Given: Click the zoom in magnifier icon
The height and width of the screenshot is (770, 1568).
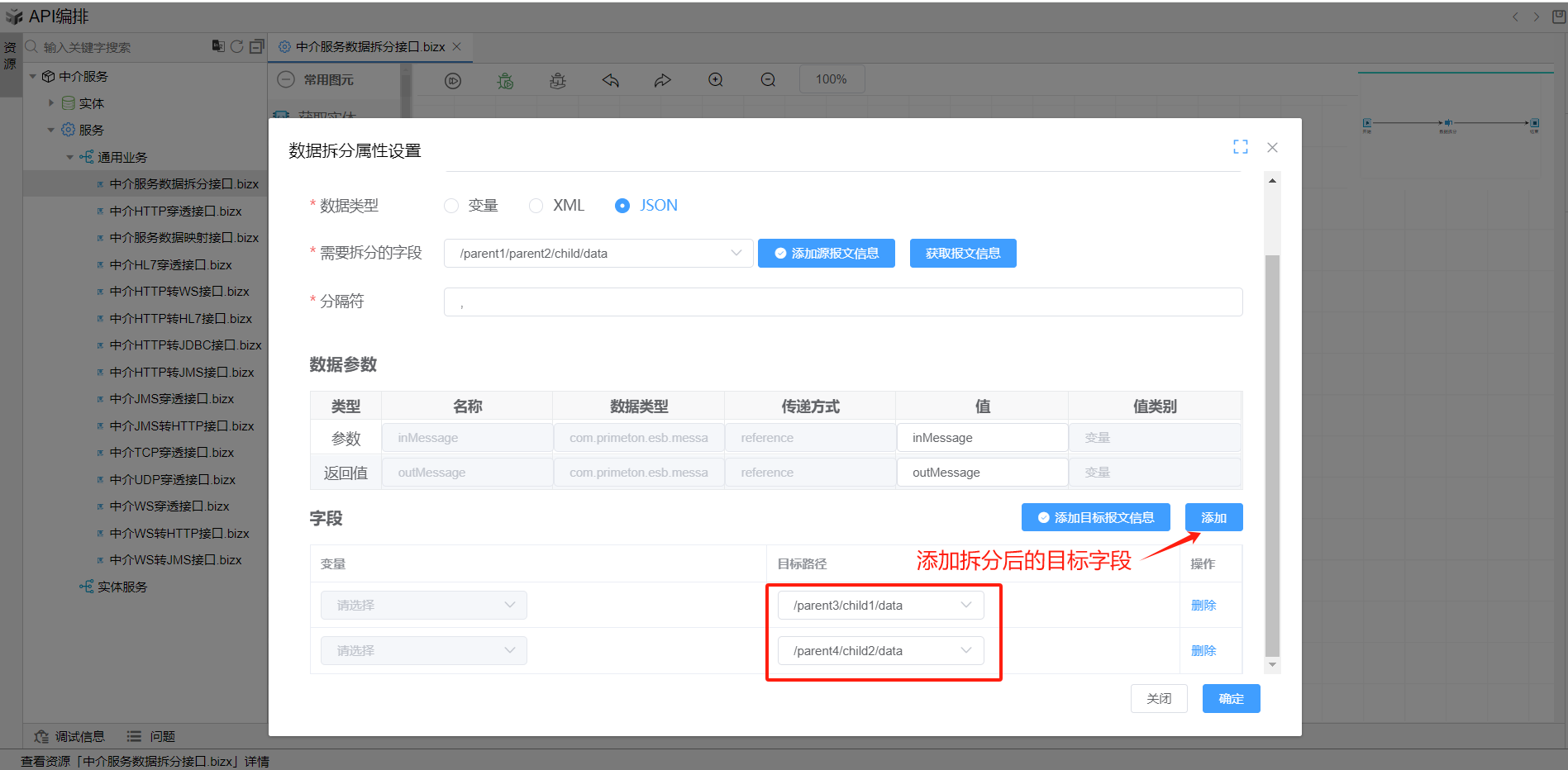Looking at the screenshot, I should [716, 80].
